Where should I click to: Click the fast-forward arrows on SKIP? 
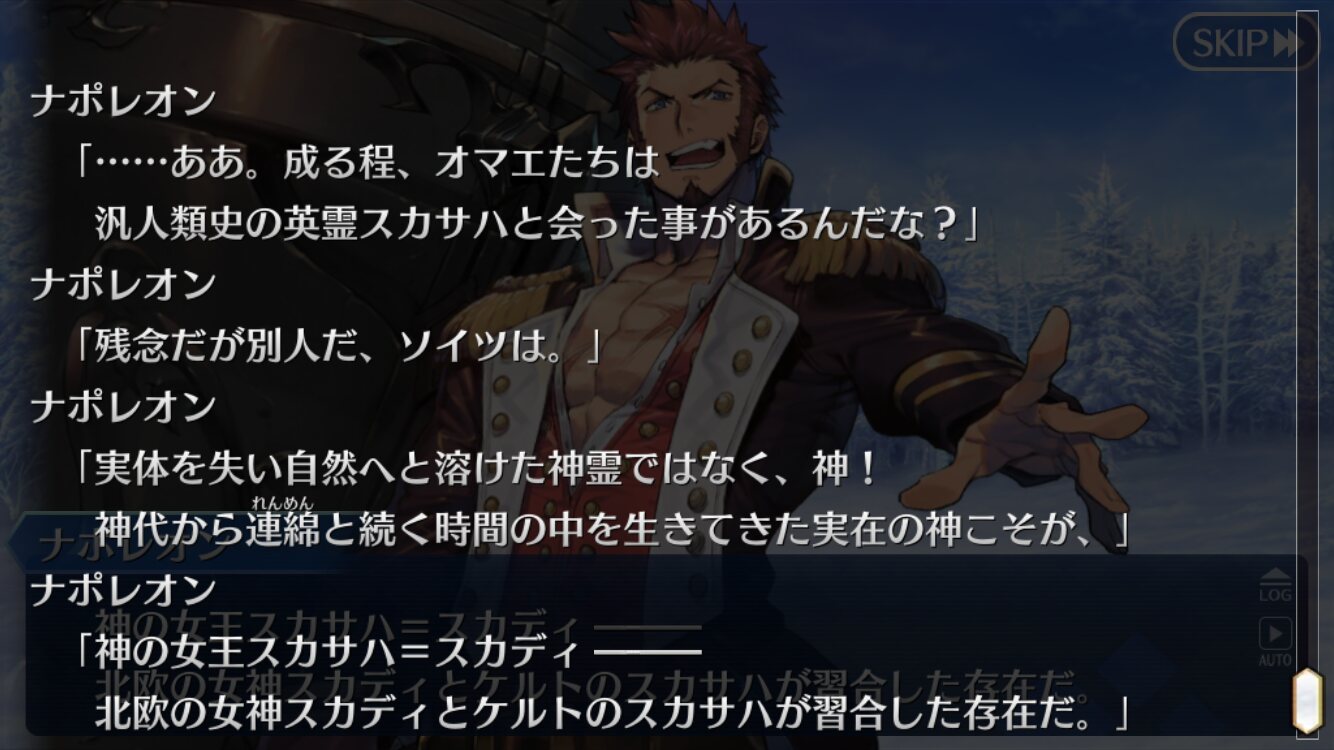pyautogui.click(x=1286, y=43)
